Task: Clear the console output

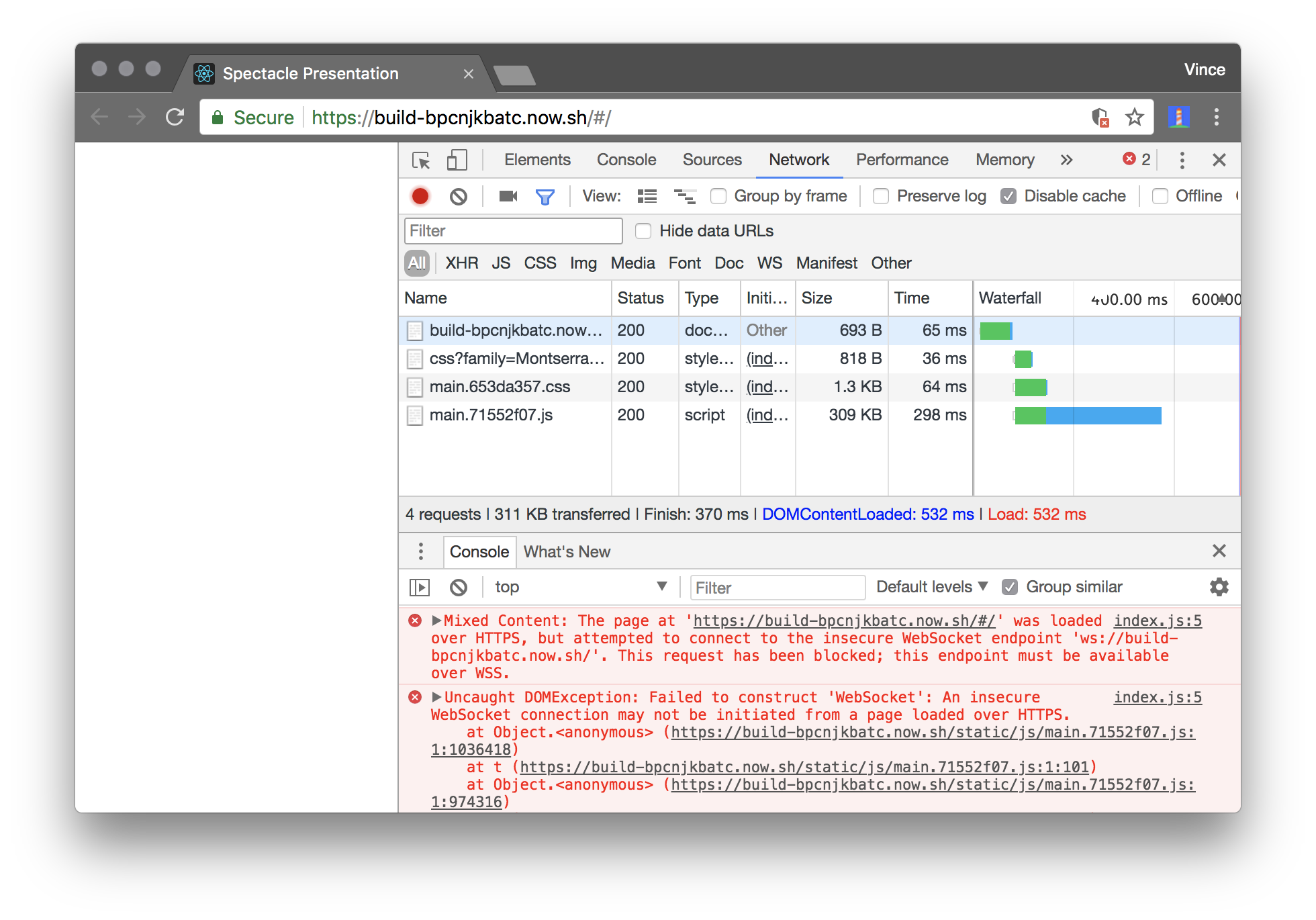Action: 459,587
